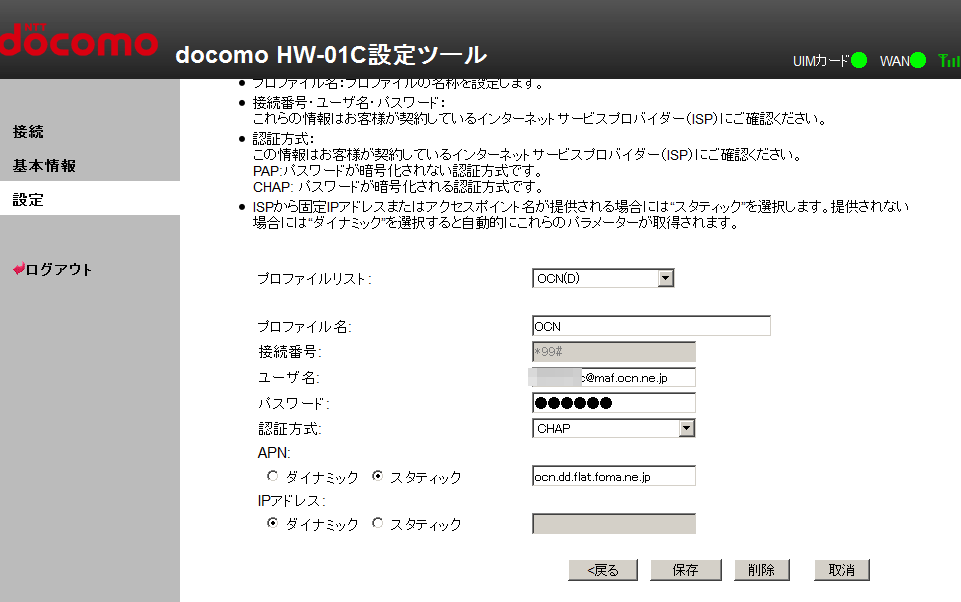Viewport: 961px width, 602px height.
Task: Click the UIM card green status indicator
Action: (859, 60)
